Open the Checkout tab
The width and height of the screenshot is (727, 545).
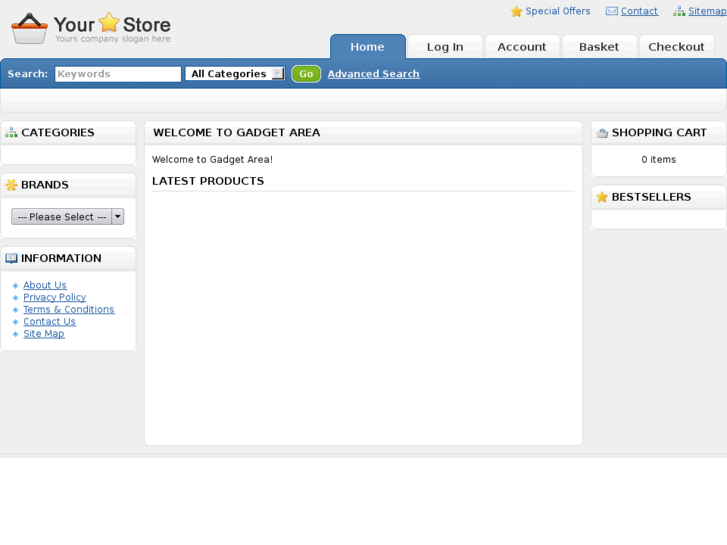(676, 47)
